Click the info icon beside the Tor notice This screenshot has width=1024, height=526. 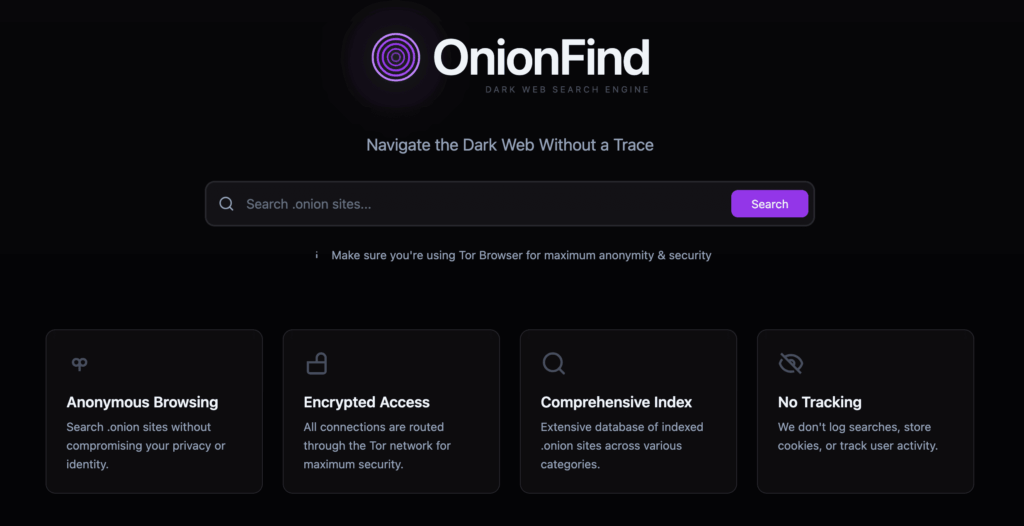coord(317,255)
